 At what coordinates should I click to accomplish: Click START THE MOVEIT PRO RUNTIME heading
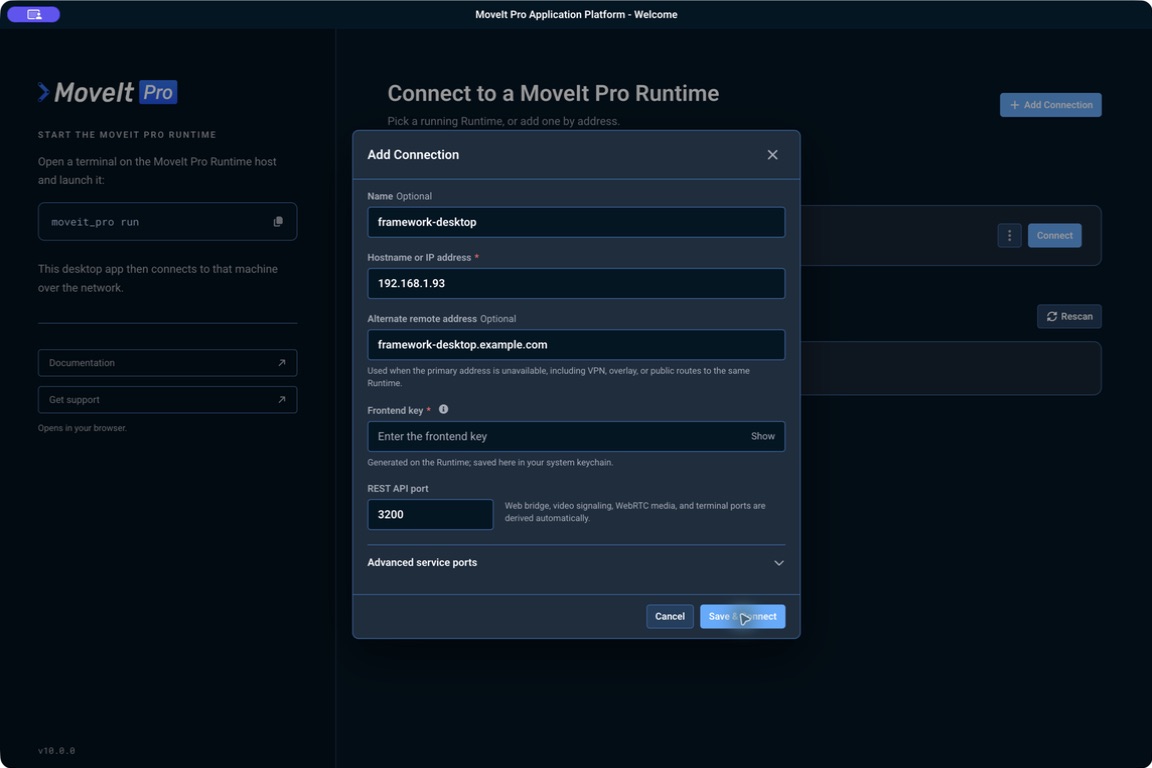coord(127,134)
